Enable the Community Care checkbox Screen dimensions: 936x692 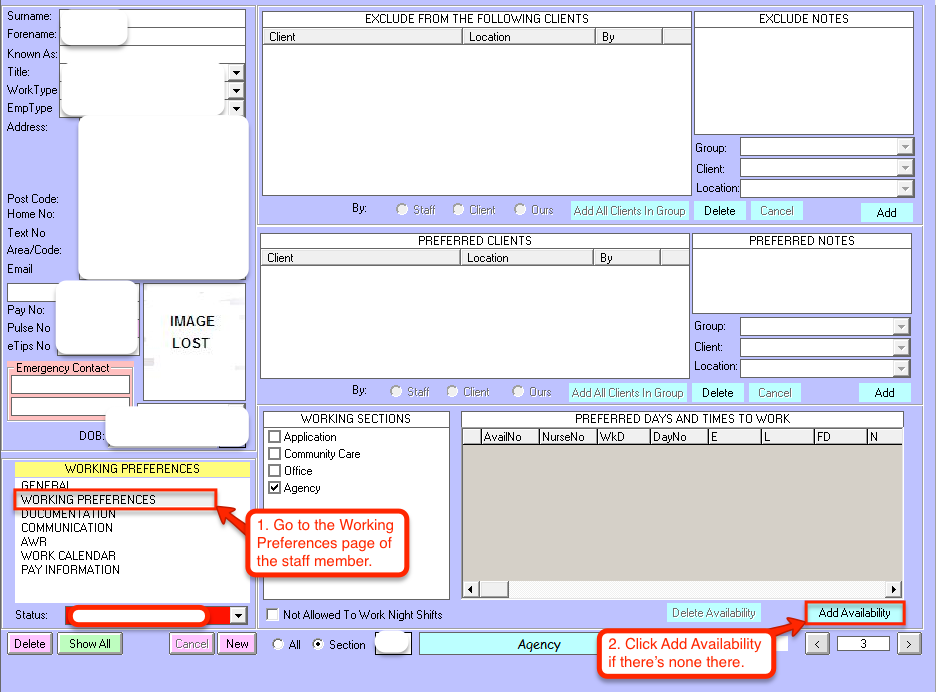coord(275,454)
